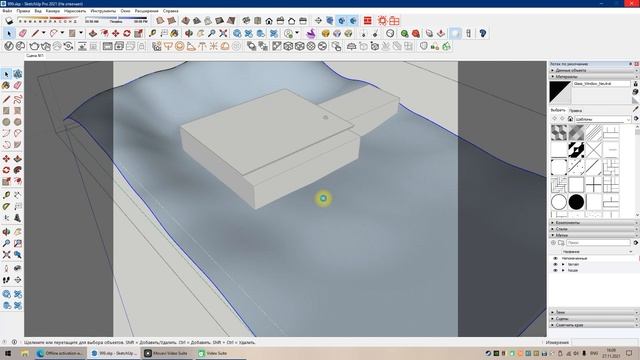Click the Add Tag Folder icon
Screen dimensions: 640x360
tap(561, 243)
